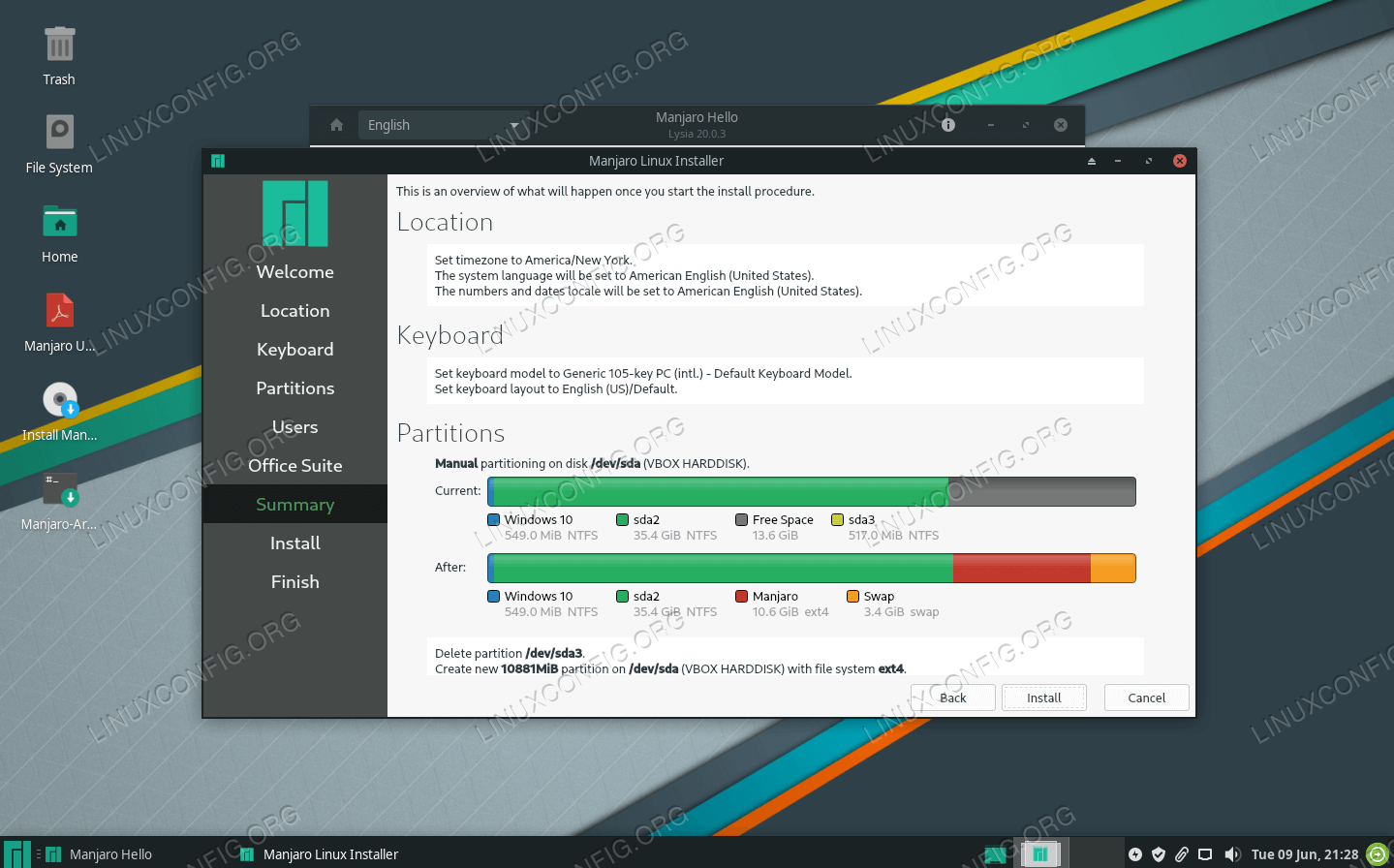Click the red Manjaro segment in After bar
The image size is (1394, 868).
(1022, 568)
